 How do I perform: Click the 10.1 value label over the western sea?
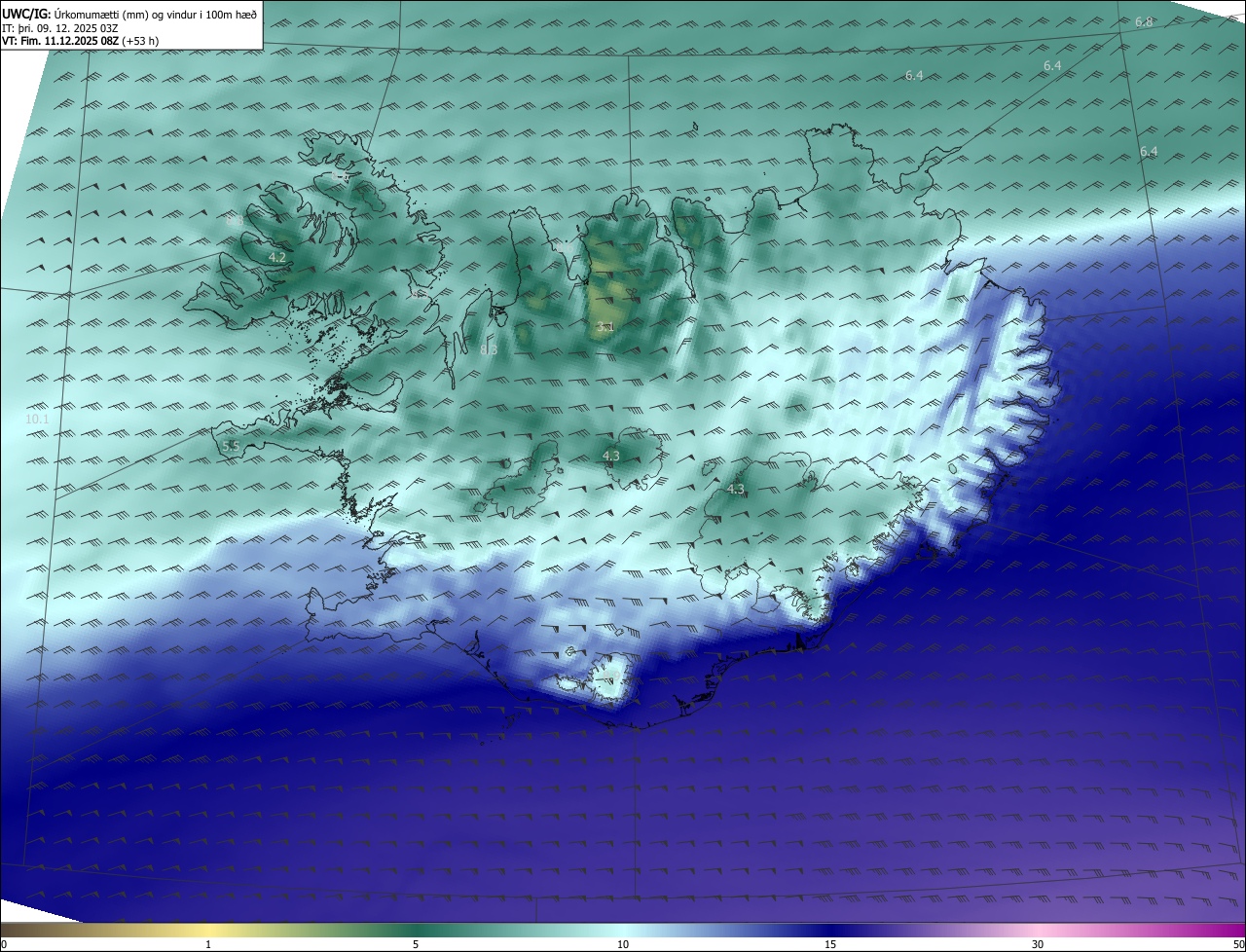point(37,419)
